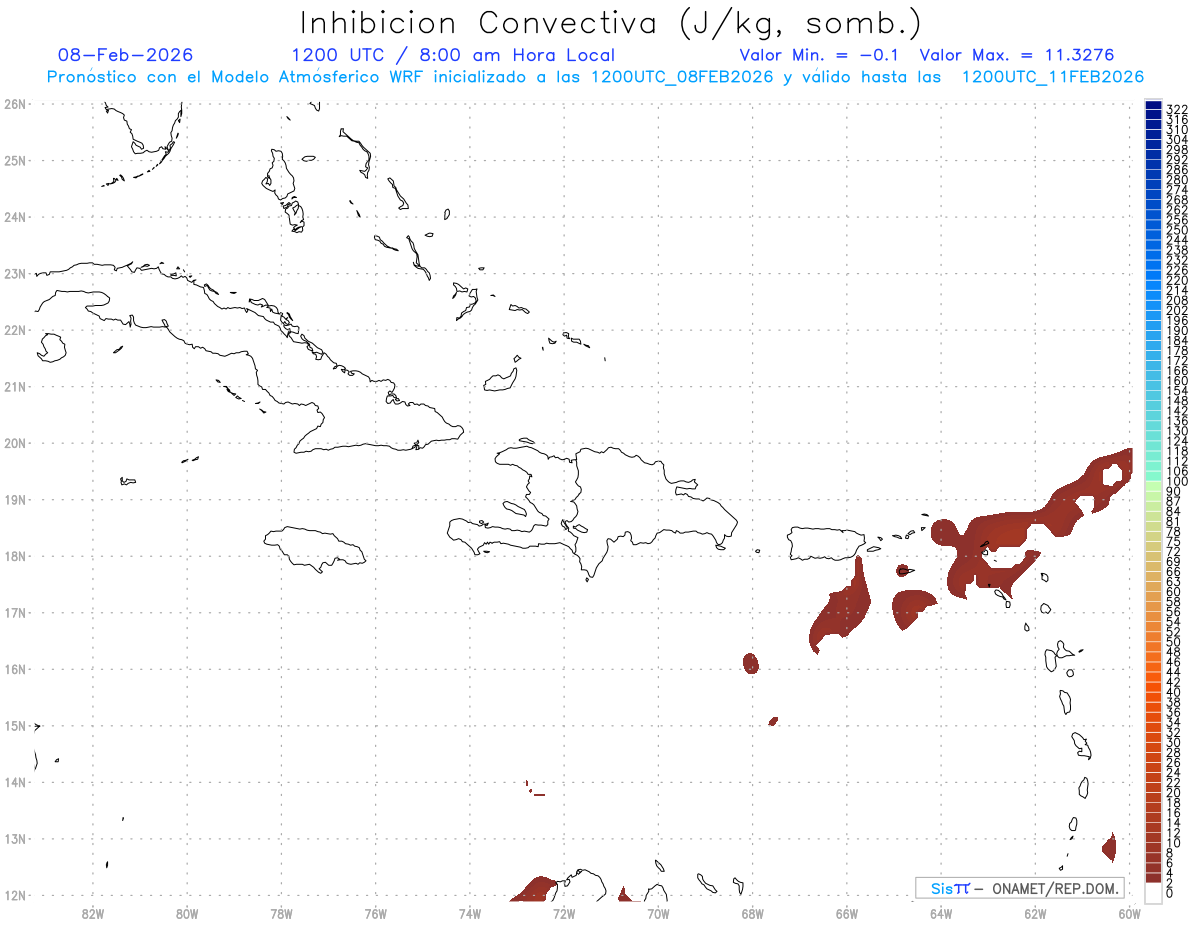The image size is (1200, 927).
Task: Click the title 'Inhibicion Convectiva (J/kg, somb.)'
Action: pos(611,24)
